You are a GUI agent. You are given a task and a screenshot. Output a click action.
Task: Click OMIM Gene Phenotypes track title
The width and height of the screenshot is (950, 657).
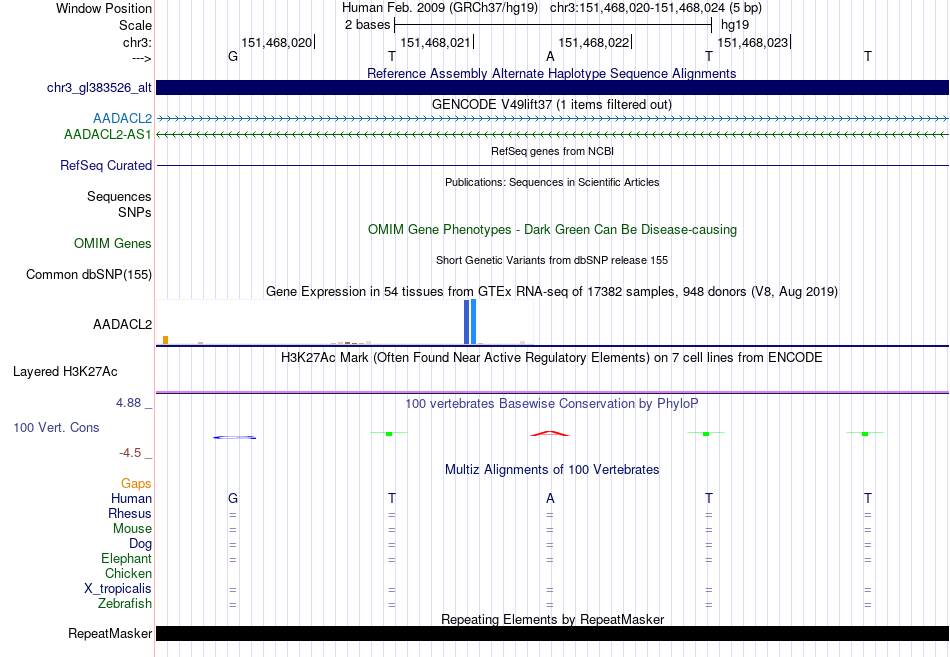coord(553,230)
